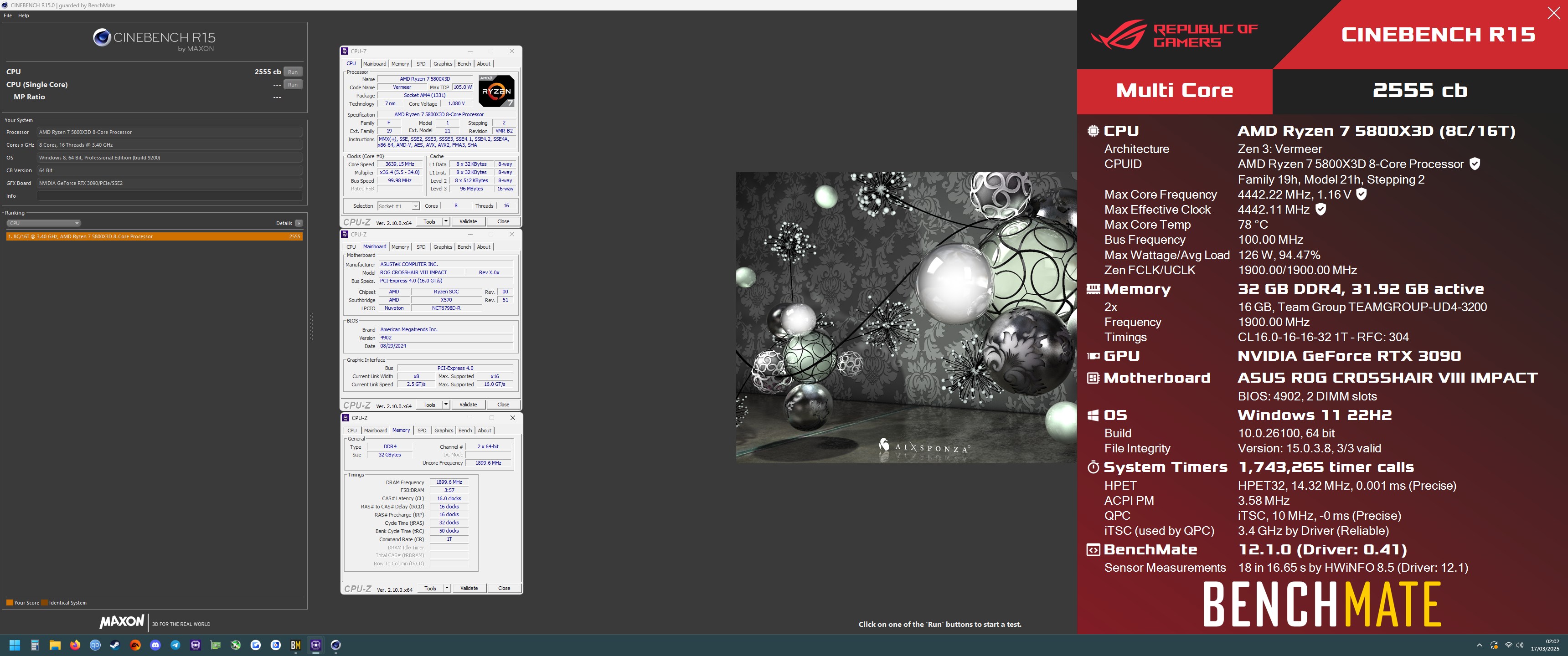Click the AMD Ryzen 7 logo in CPU-Z
Viewport: 1568px width, 656px height.
point(496,91)
